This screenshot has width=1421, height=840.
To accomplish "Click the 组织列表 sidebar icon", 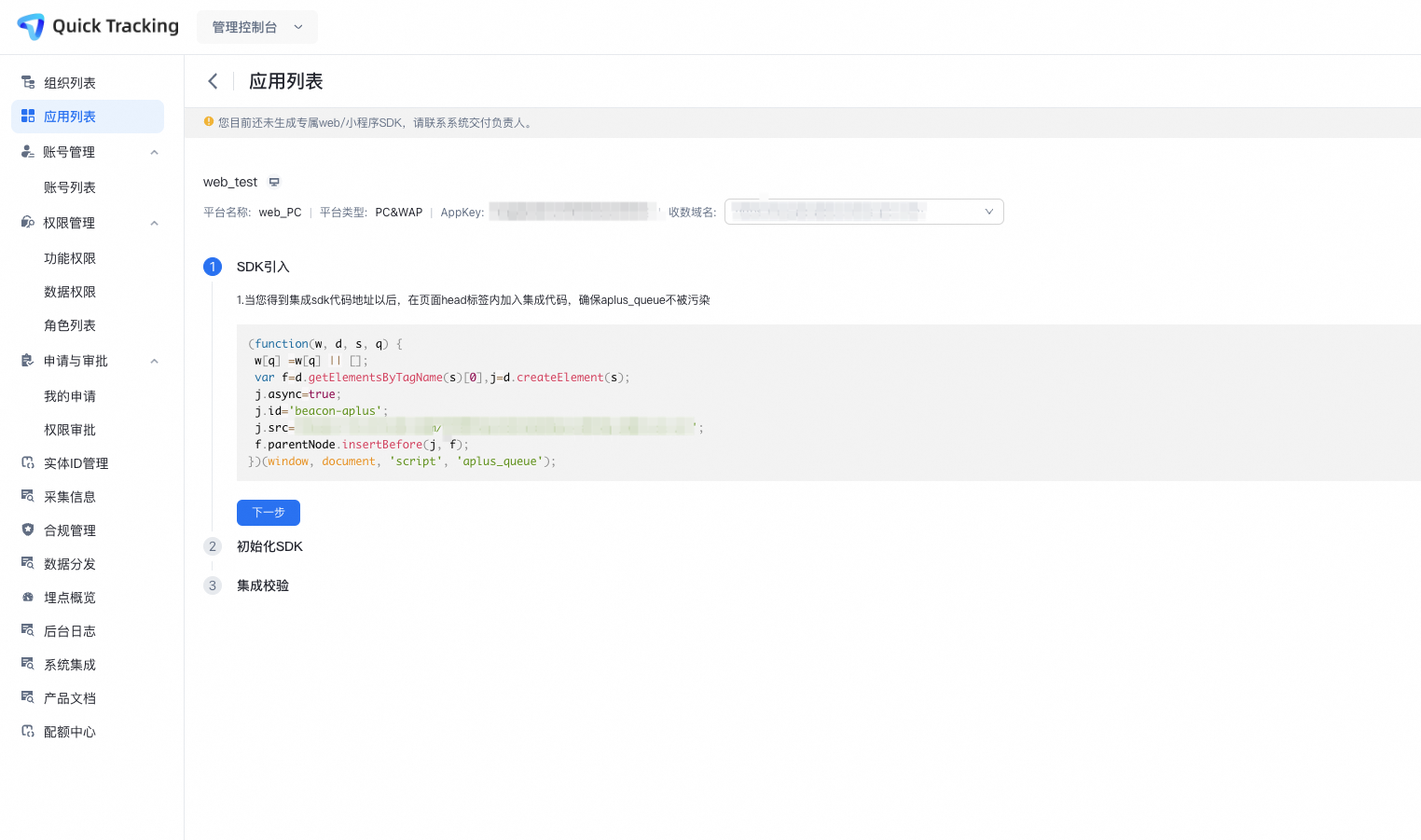I will (28, 83).
